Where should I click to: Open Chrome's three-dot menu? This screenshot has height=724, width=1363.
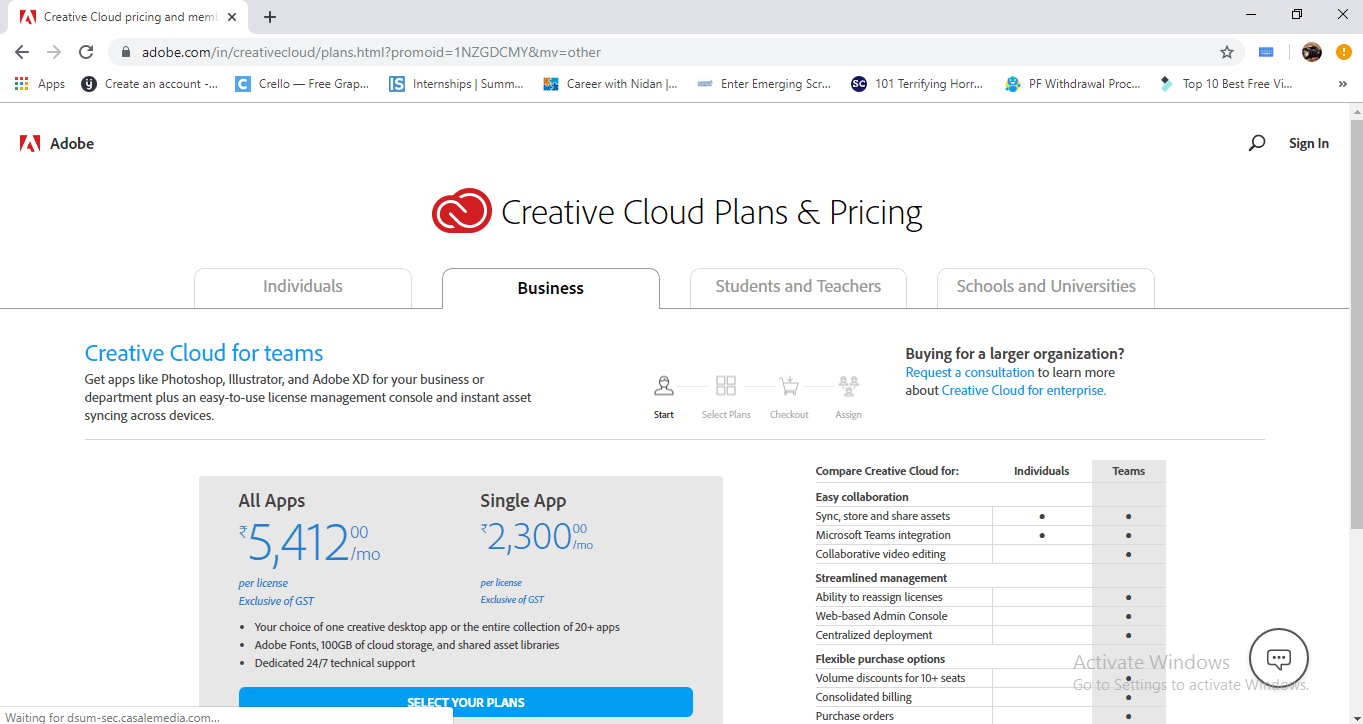tap(1343, 52)
